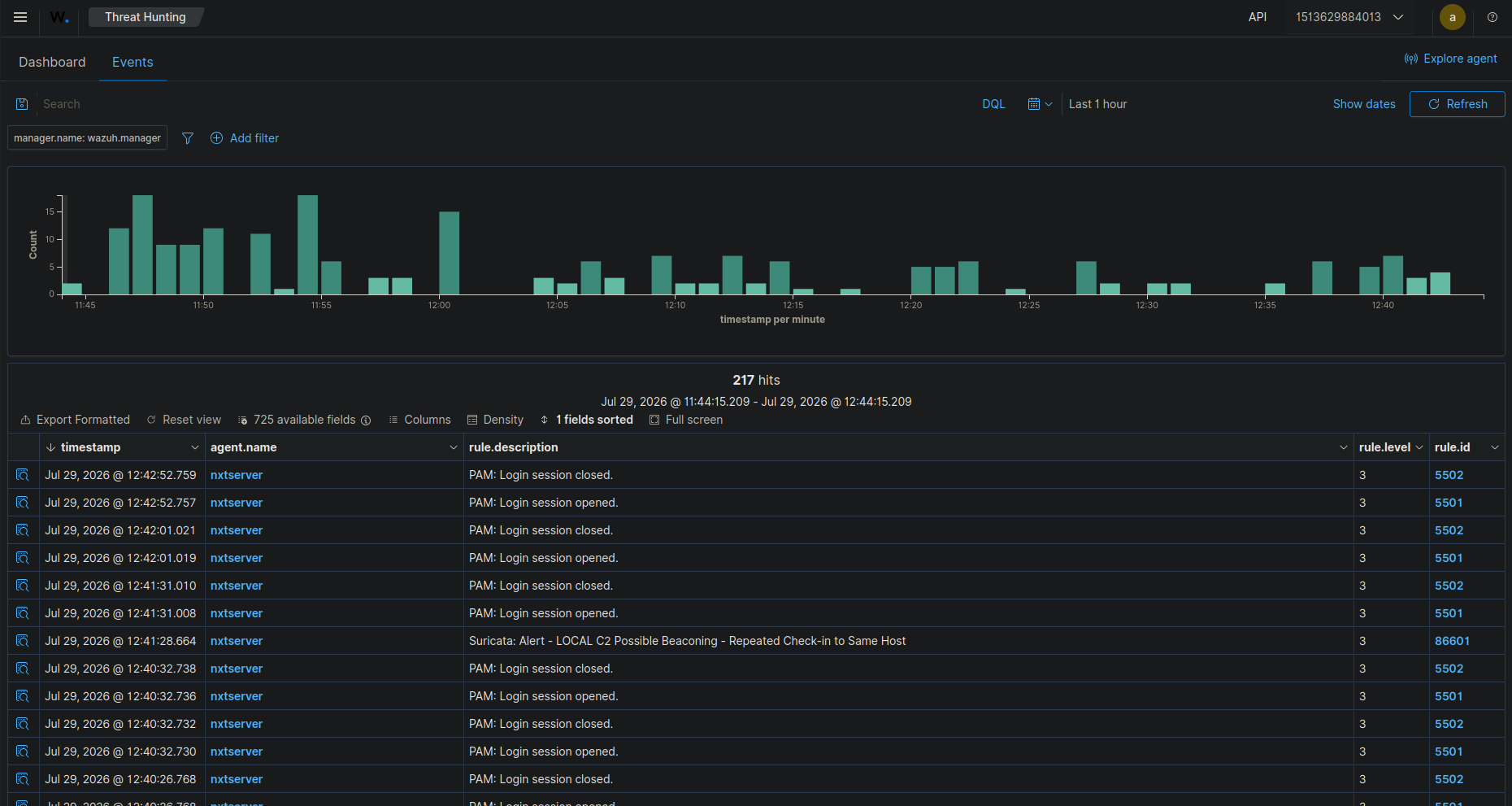
Task: Inspect document at 12:41:31.010
Action: point(23,586)
